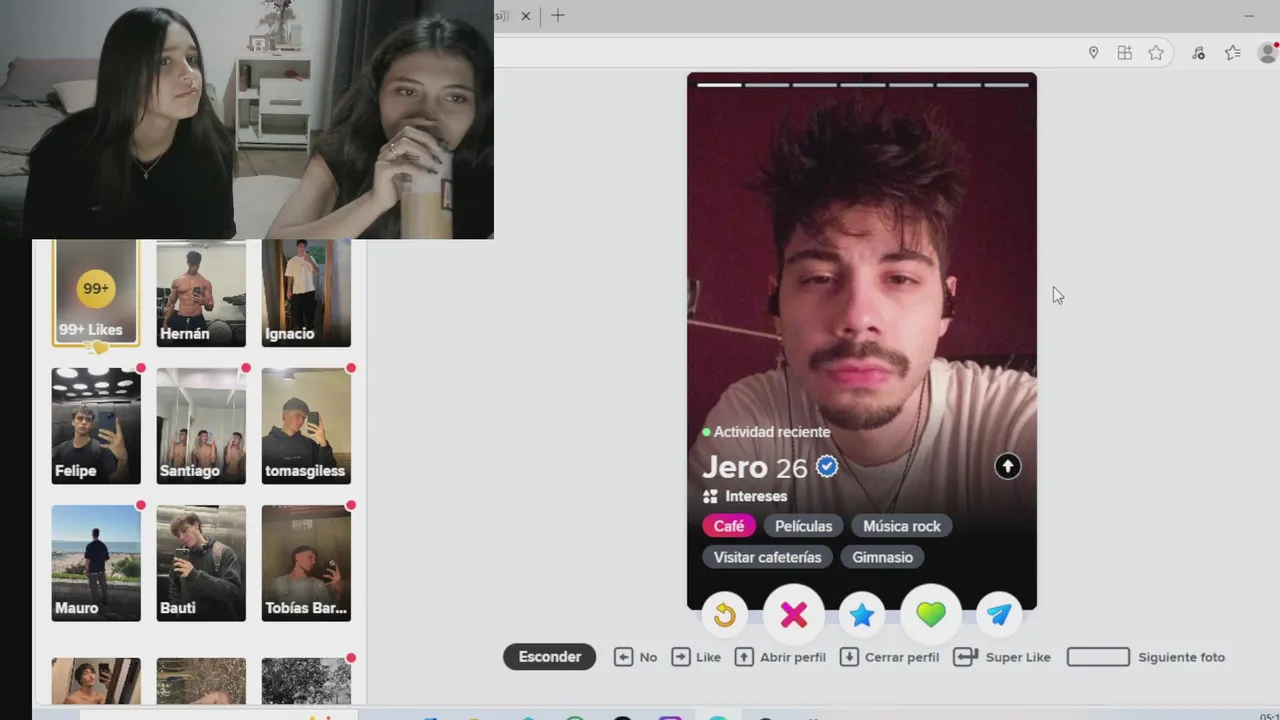Screen dimensions: 1280x720
Task: Click the right-arrow key icon beside Like
Action: 681,657
